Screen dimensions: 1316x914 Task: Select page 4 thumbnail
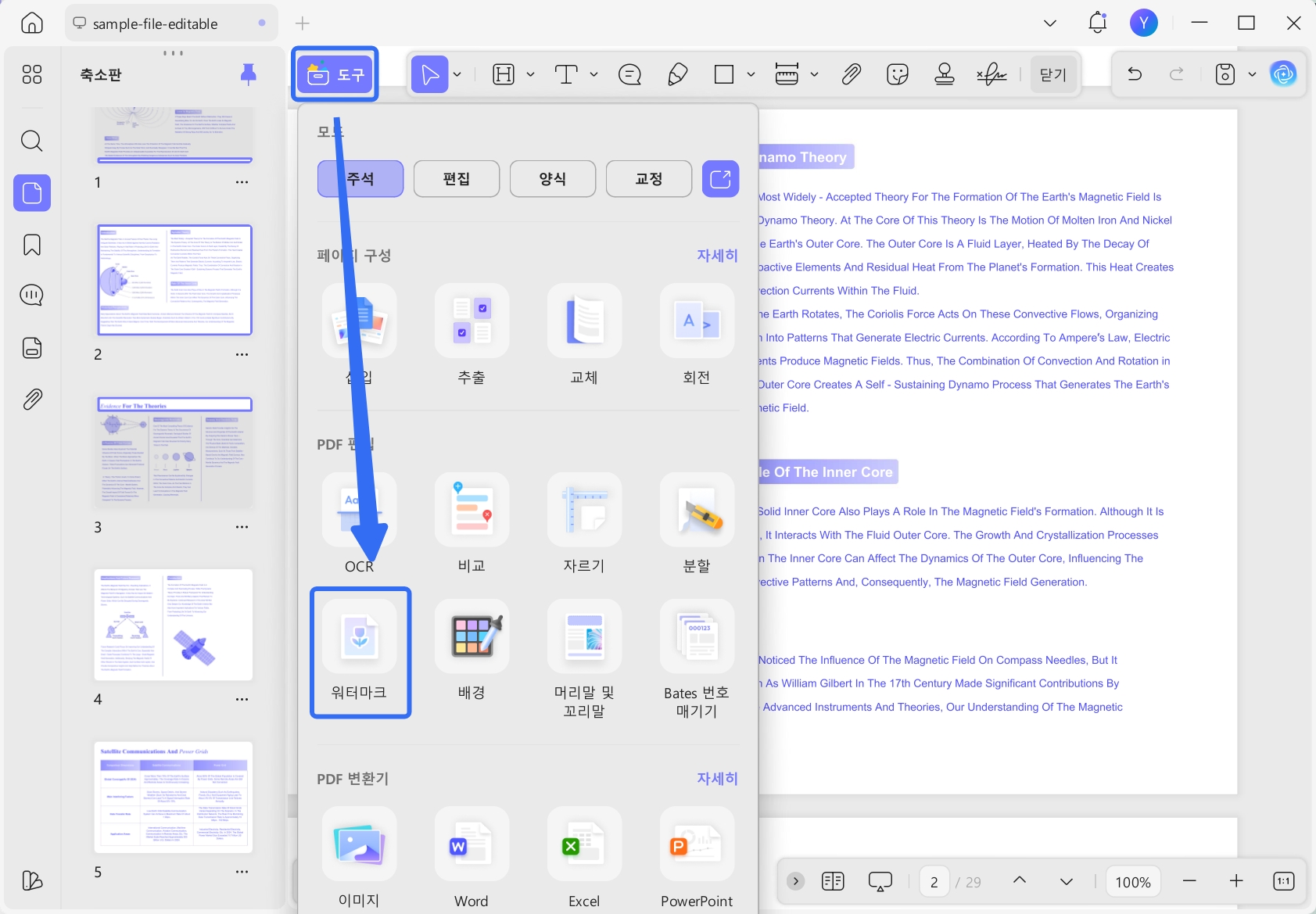point(174,625)
